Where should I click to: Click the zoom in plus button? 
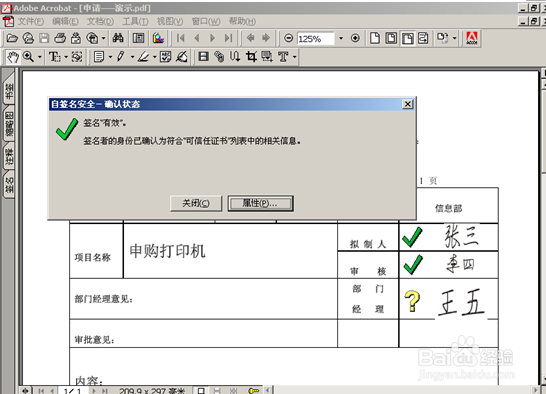click(355, 38)
